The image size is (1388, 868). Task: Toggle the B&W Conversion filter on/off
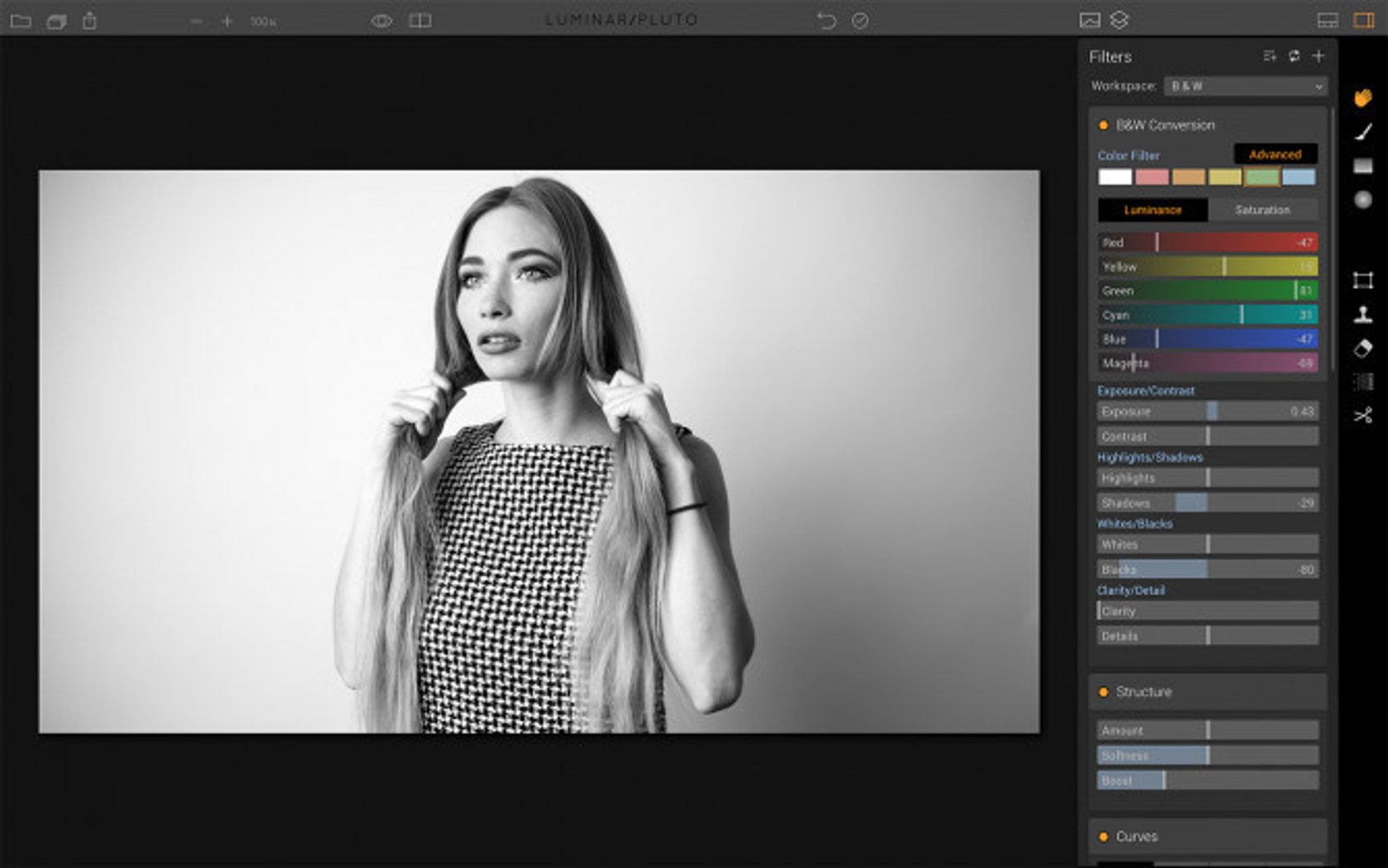tap(1105, 124)
